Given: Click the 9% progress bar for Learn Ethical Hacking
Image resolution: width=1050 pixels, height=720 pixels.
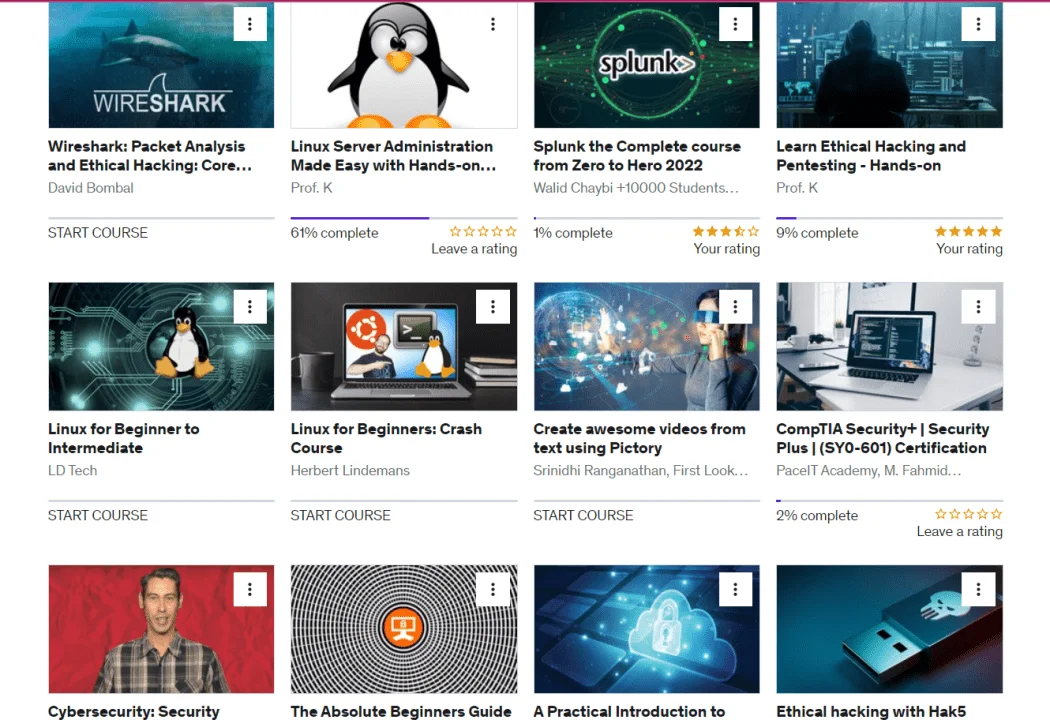Looking at the screenshot, I should tap(889, 218).
